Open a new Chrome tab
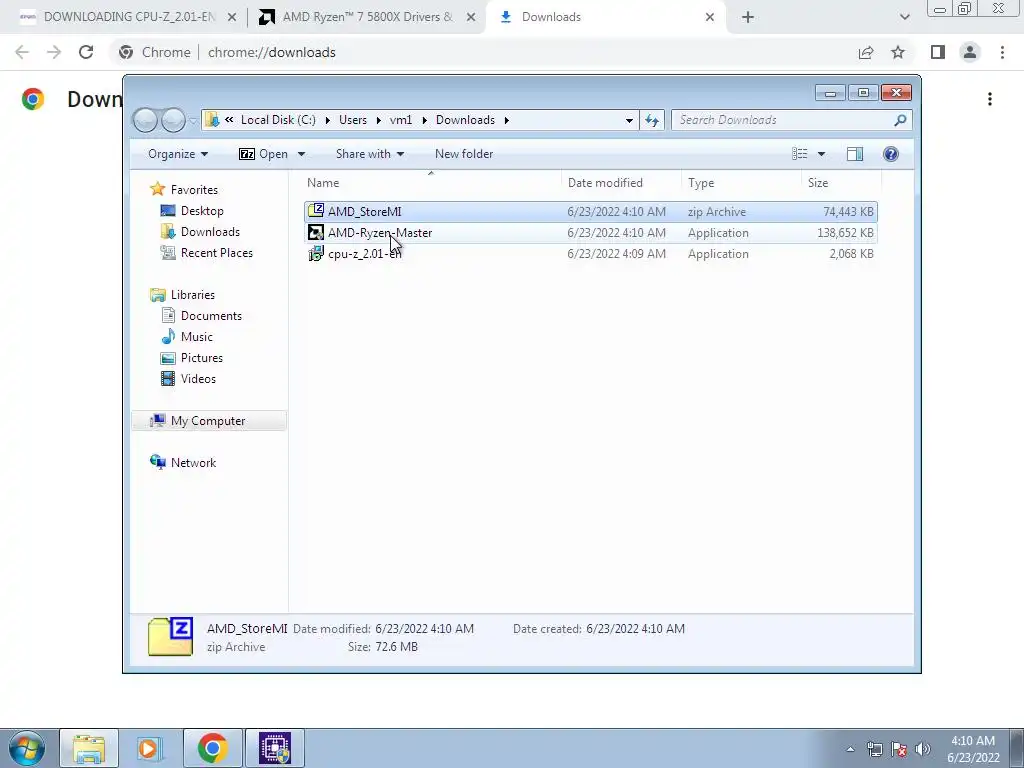1024x768 pixels. [748, 18]
